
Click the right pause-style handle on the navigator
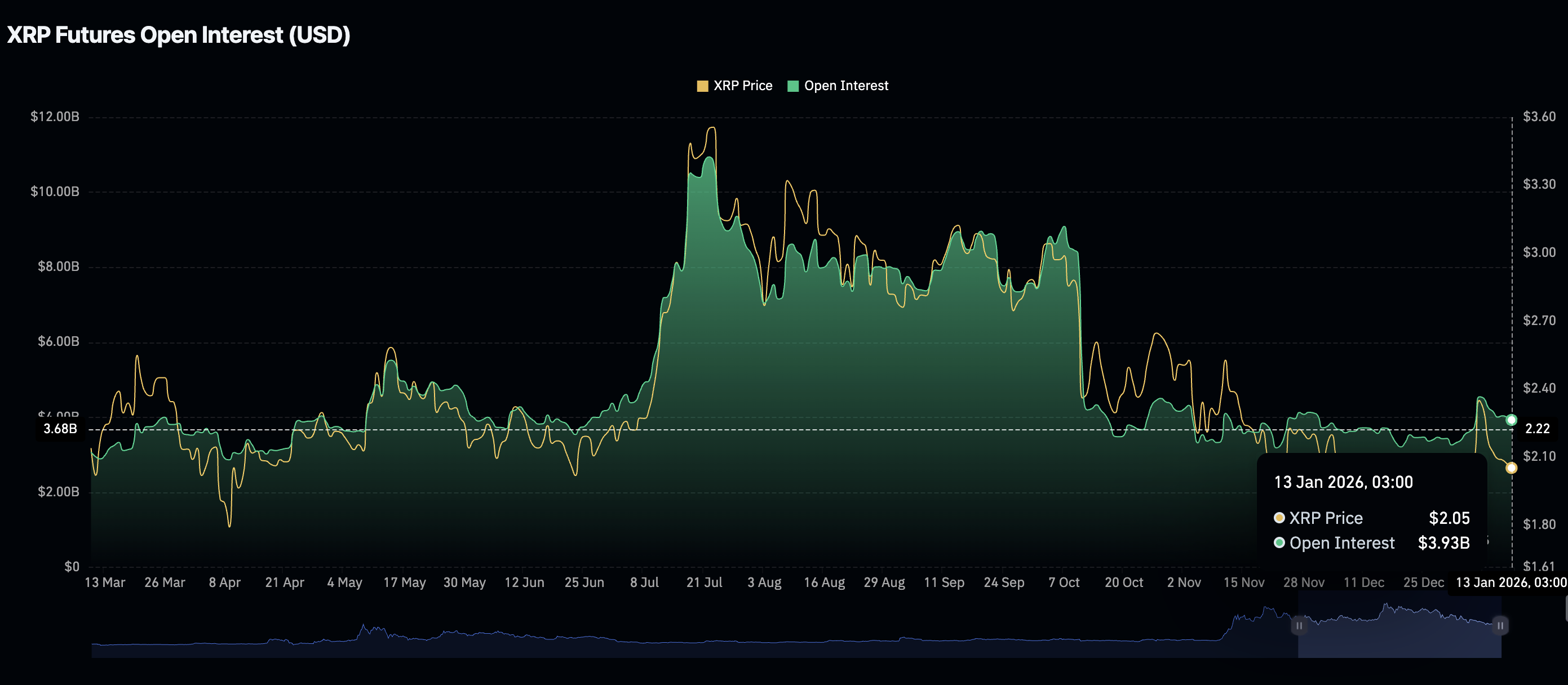pos(1500,625)
